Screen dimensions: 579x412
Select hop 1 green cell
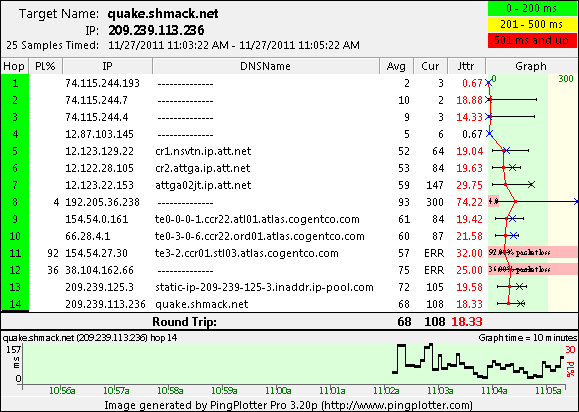coord(15,83)
